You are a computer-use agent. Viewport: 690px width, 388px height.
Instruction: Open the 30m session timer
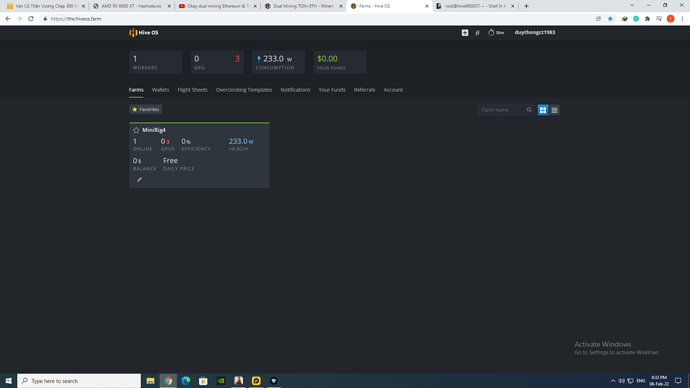(496, 33)
